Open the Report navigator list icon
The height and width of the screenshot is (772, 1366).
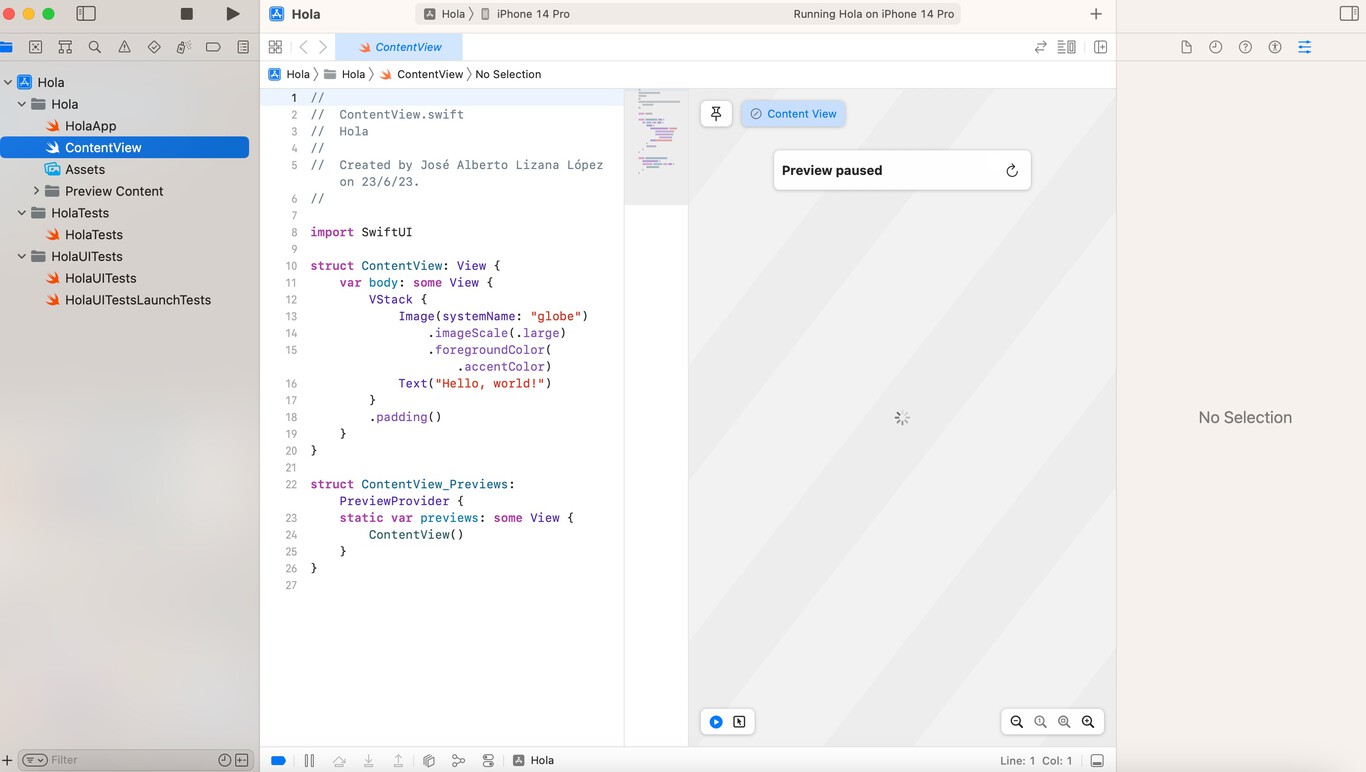point(242,46)
